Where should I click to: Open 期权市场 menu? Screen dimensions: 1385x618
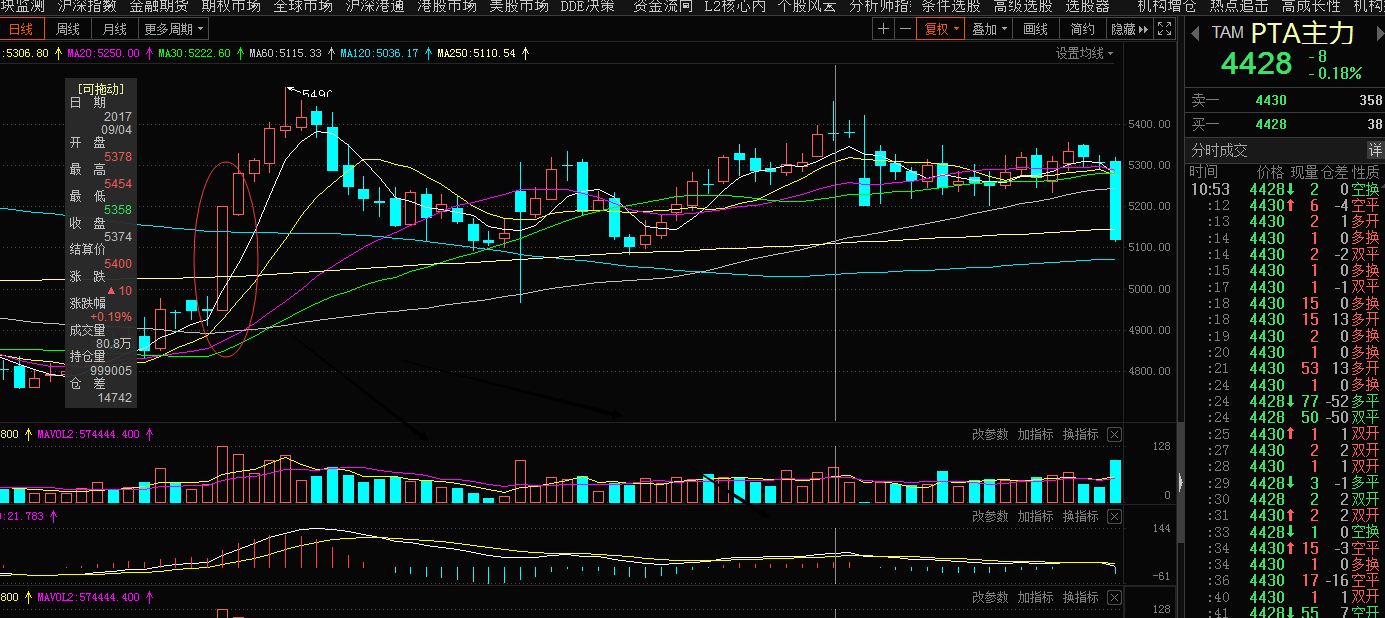coord(231,7)
